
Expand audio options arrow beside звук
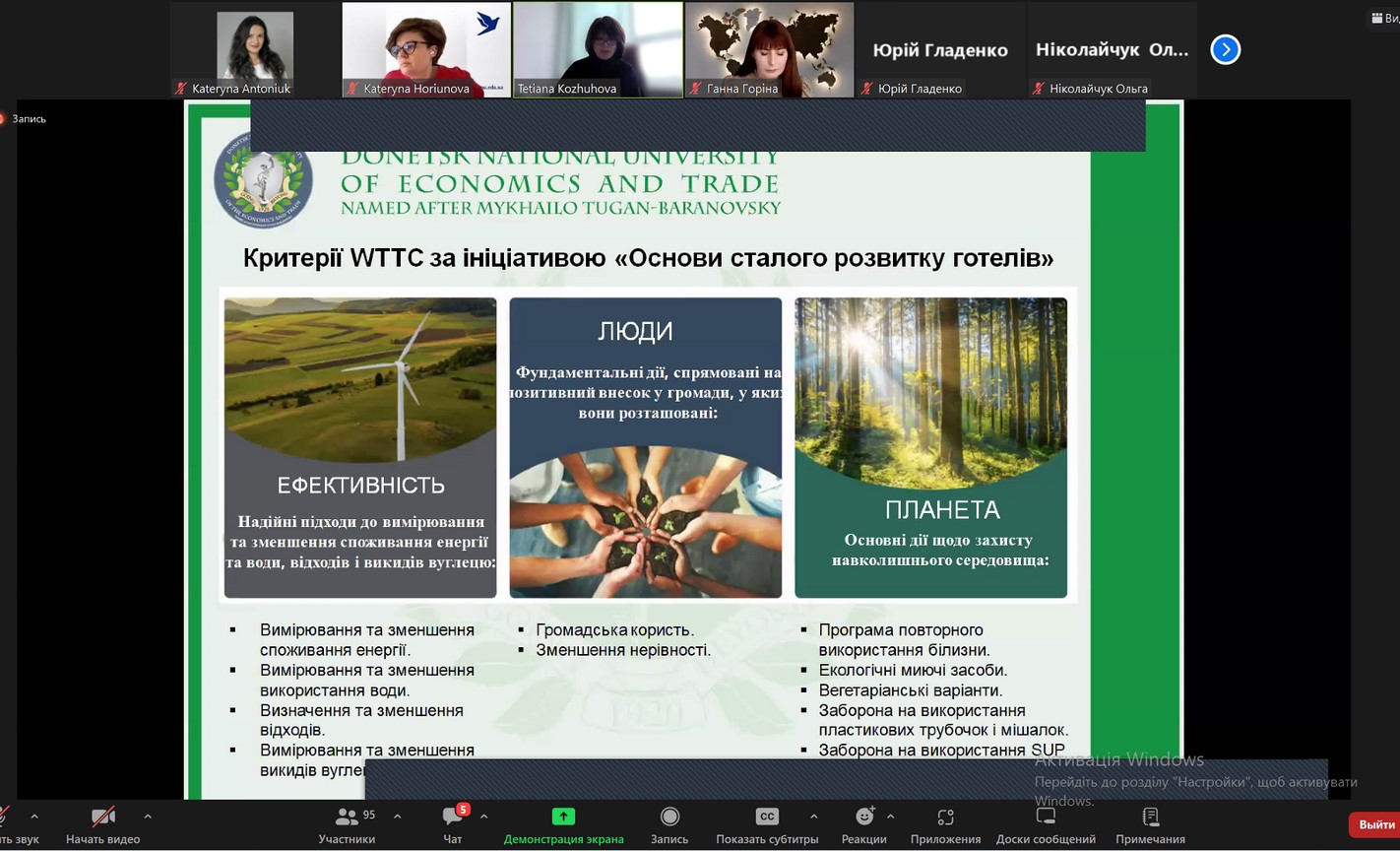tap(34, 817)
